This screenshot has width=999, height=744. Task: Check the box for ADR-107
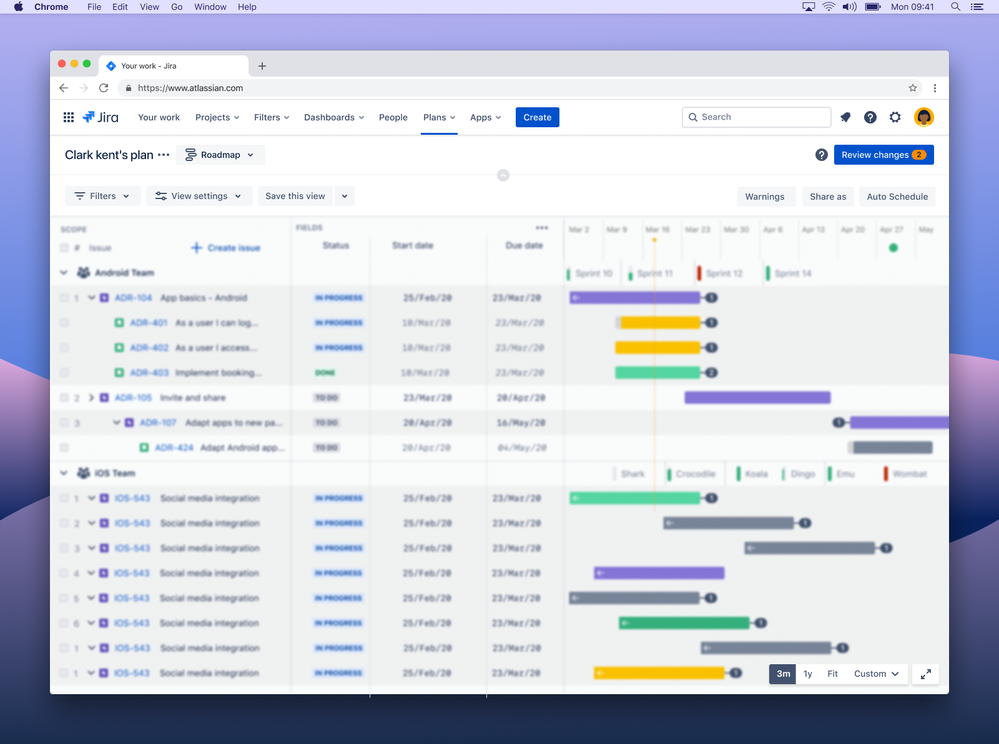click(64, 423)
